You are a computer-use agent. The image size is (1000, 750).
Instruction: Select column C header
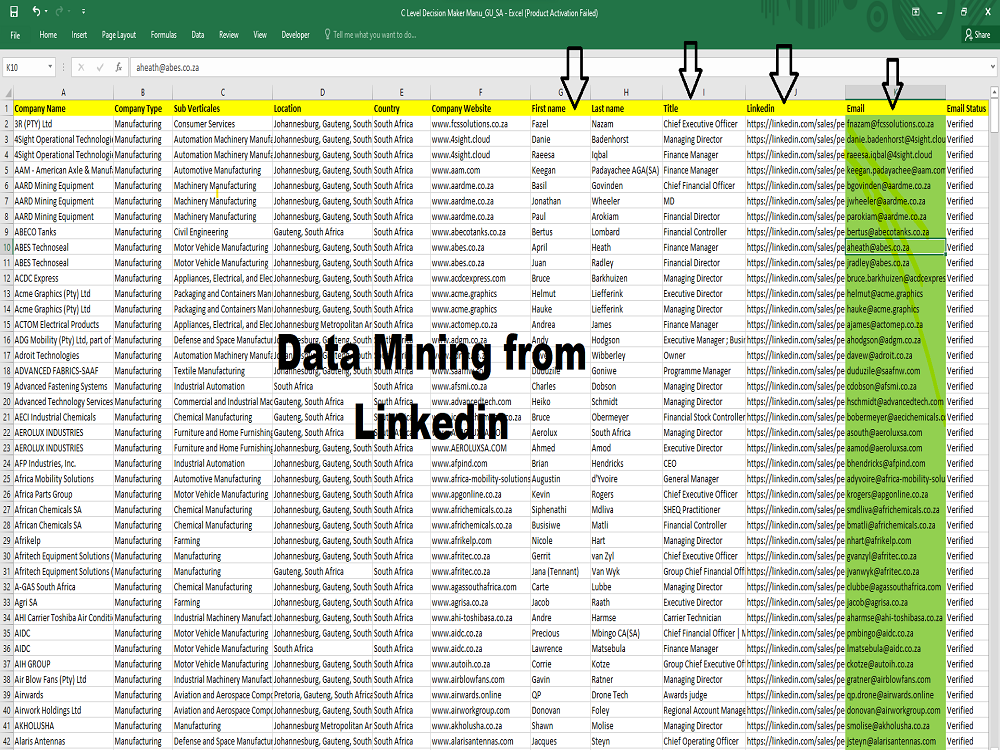222,92
